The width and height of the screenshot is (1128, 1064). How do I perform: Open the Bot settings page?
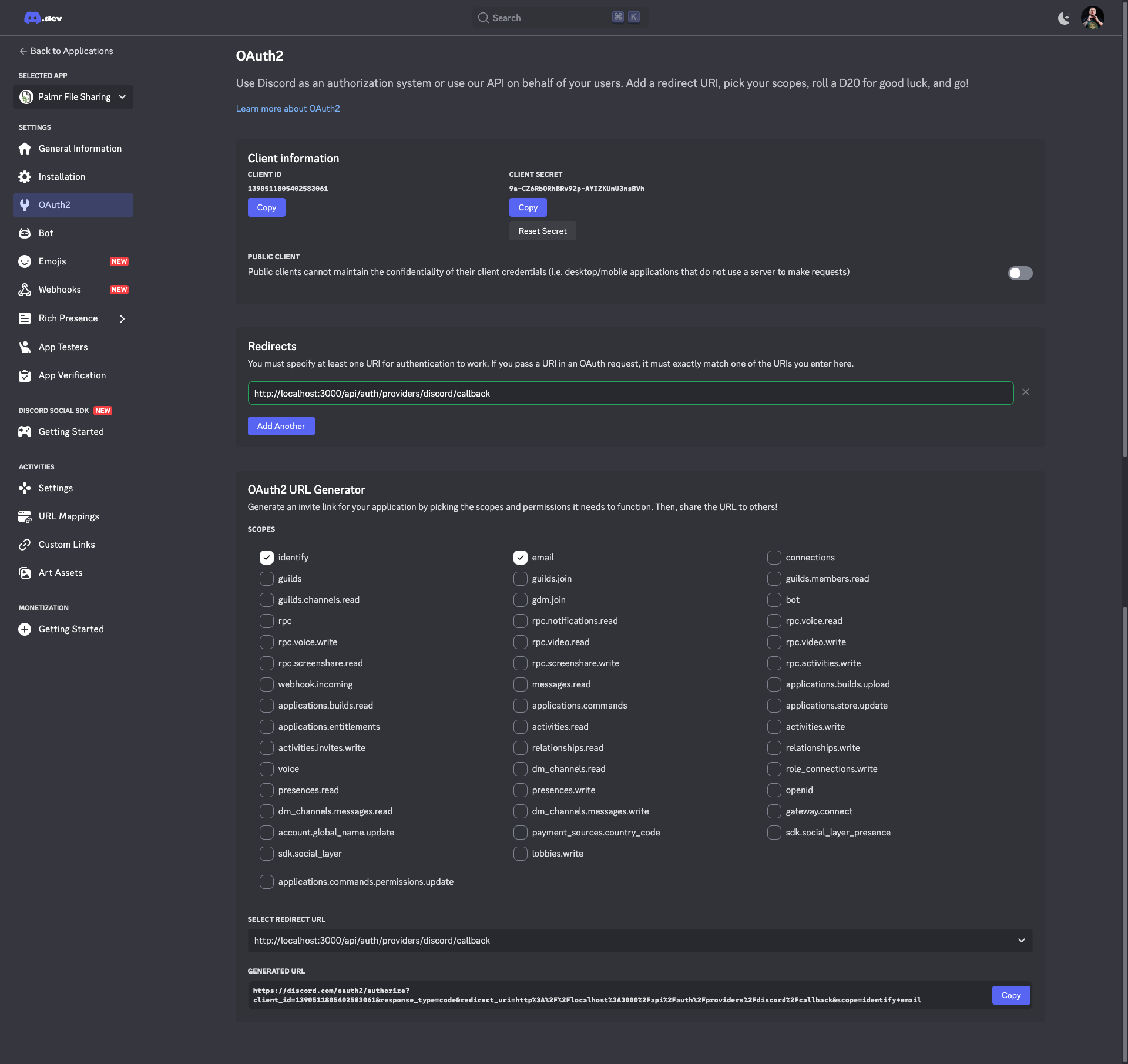pos(73,233)
